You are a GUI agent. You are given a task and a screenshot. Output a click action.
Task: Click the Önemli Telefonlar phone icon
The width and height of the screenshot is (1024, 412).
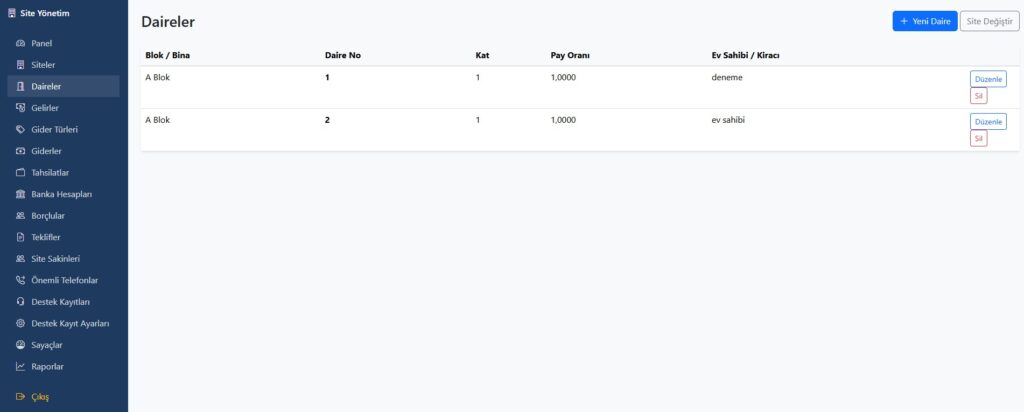(21, 281)
